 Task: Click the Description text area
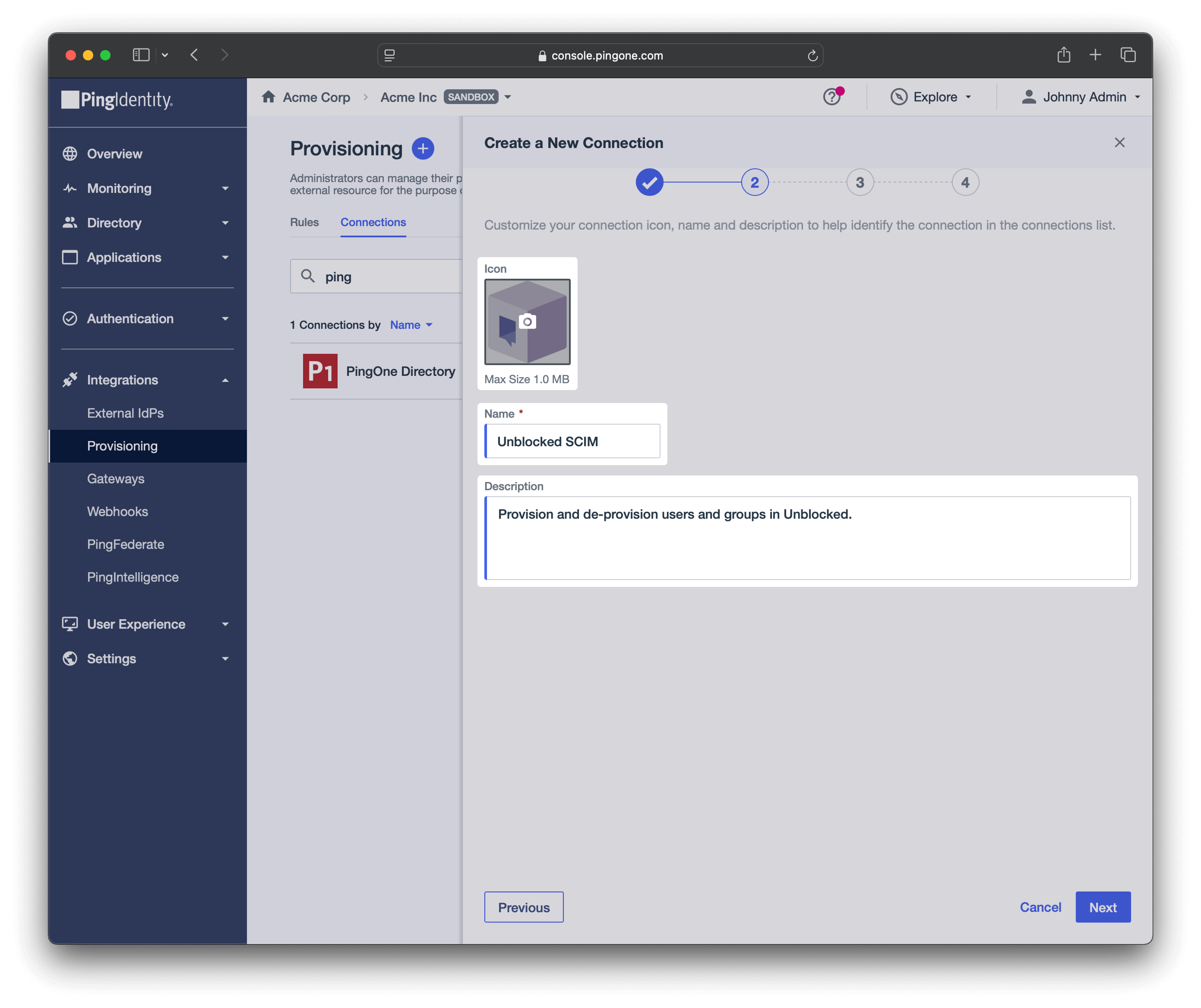click(x=808, y=538)
